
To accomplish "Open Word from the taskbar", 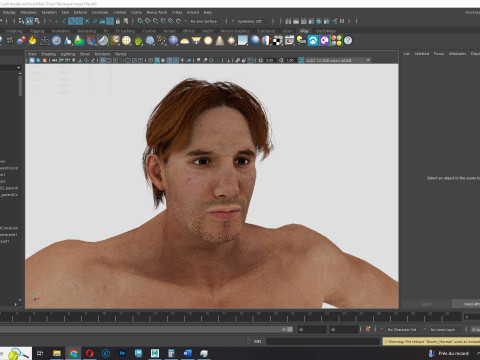I will (x=187, y=353).
